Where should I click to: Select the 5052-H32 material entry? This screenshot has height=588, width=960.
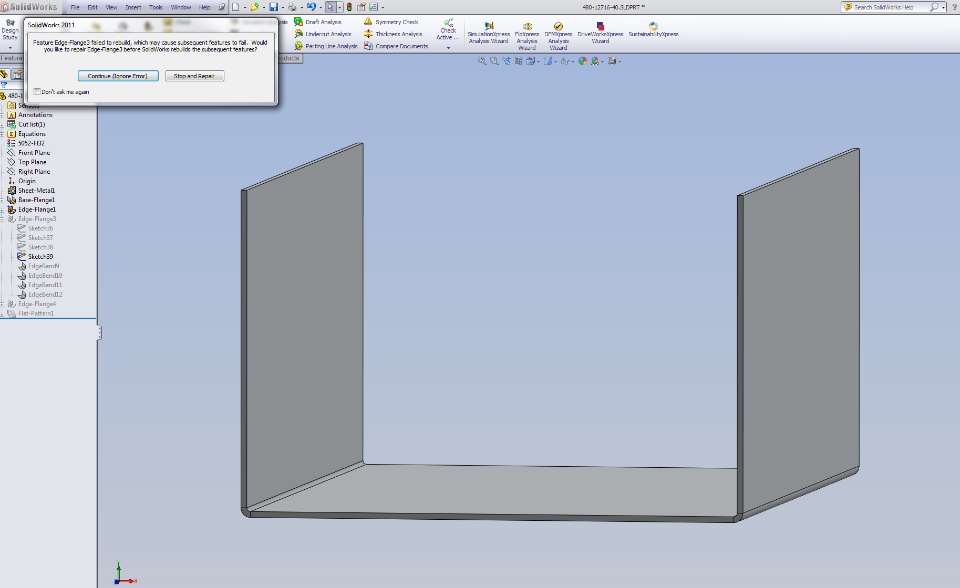tap(31, 143)
